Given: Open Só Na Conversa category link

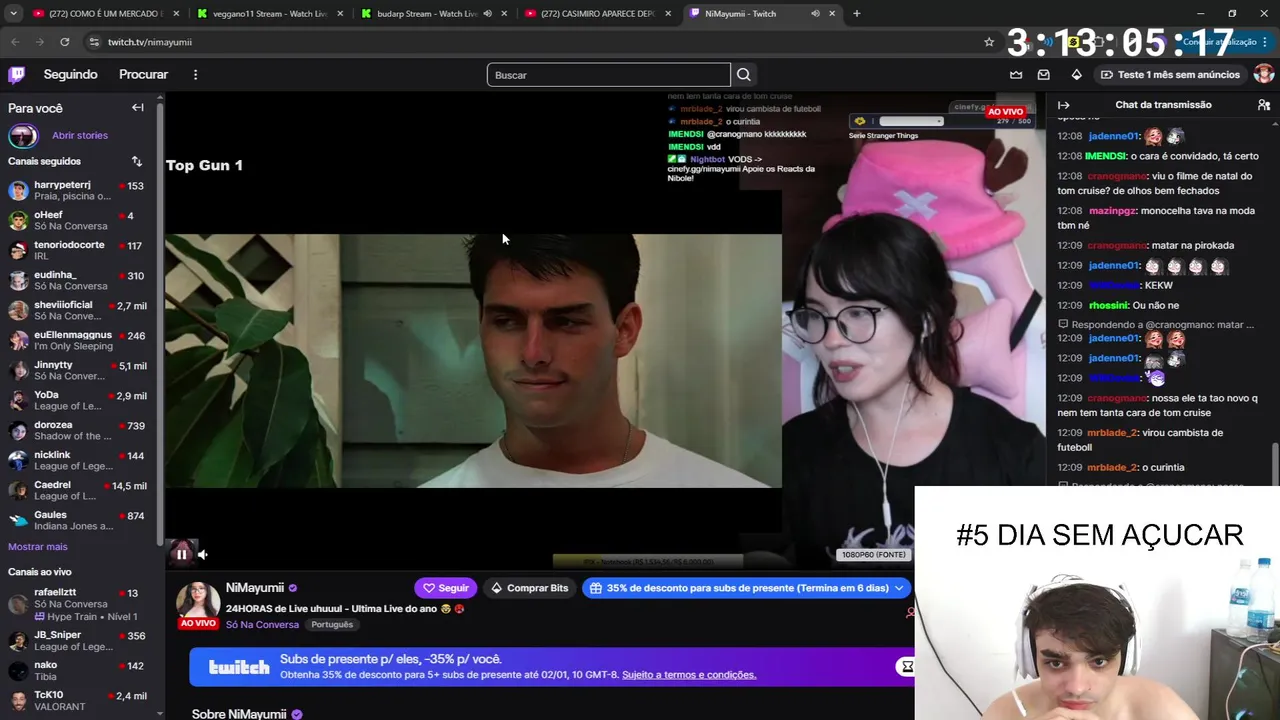Looking at the screenshot, I should [x=262, y=624].
